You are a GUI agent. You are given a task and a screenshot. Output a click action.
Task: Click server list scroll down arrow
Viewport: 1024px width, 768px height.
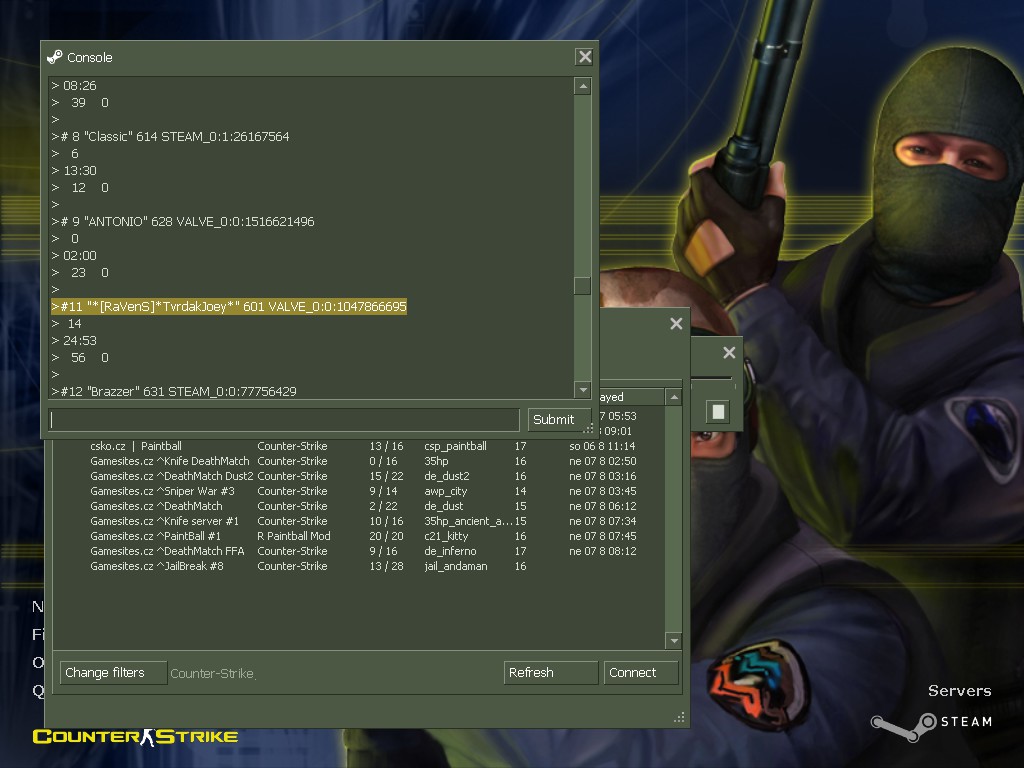tap(674, 641)
